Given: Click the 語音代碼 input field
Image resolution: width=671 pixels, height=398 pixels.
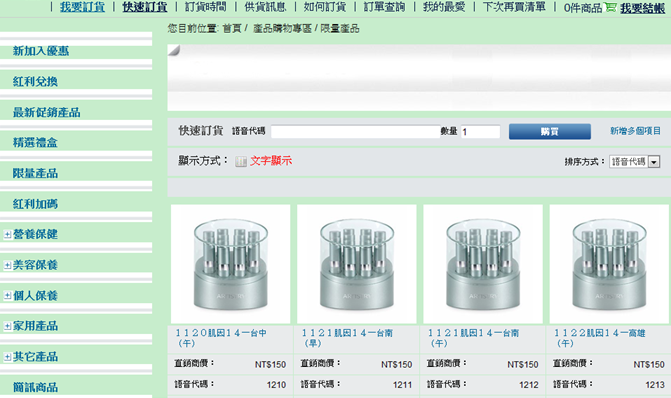Looking at the screenshot, I should pyautogui.click(x=356, y=131).
